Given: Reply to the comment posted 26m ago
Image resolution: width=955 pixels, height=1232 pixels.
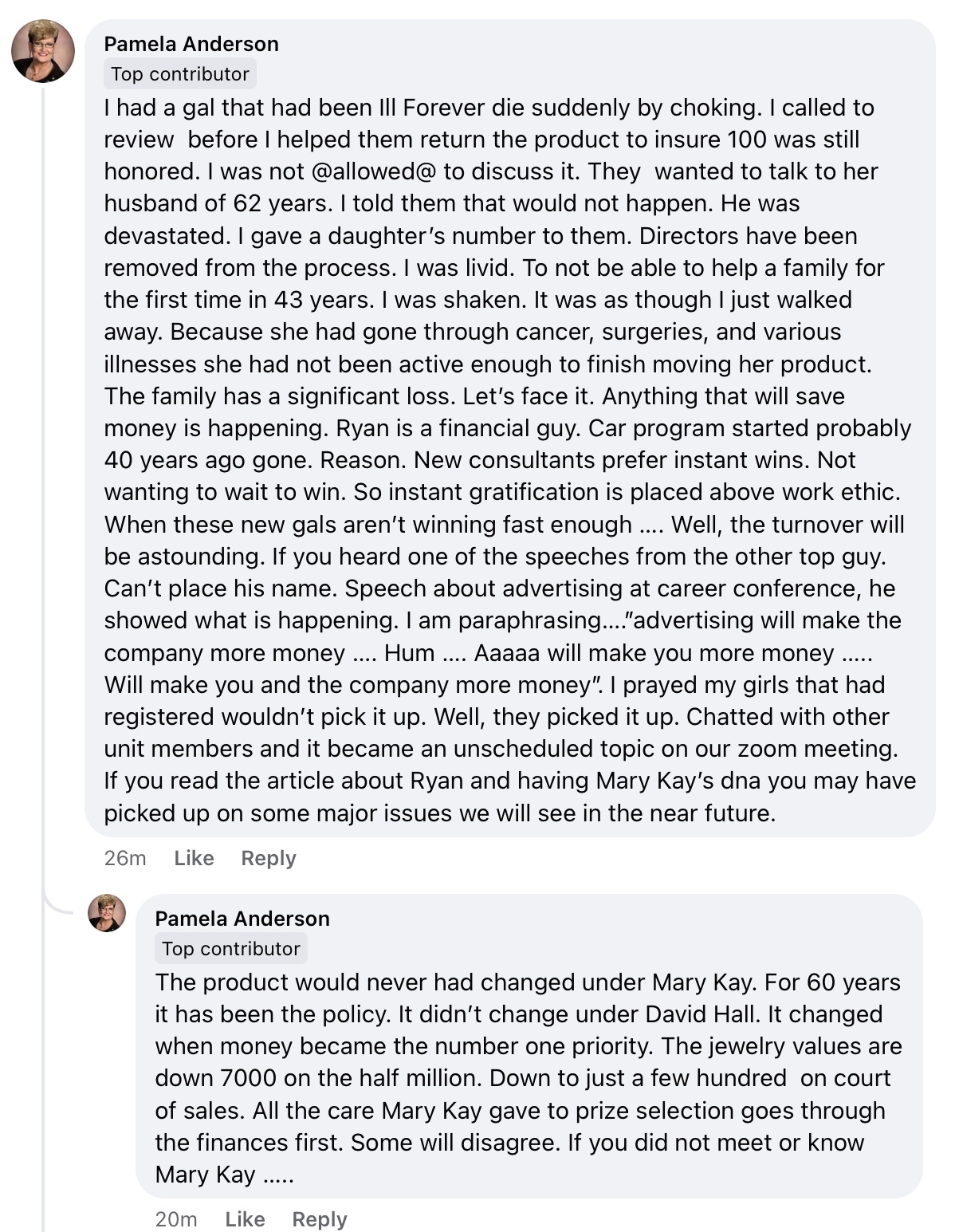Looking at the screenshot, I should pos(269,858).
